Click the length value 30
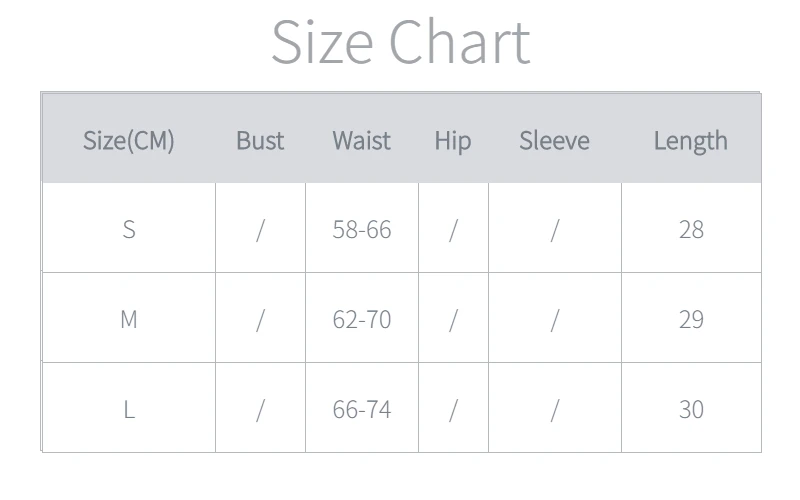Viewport: 800px width, 500px height. [x=691, y=409]
